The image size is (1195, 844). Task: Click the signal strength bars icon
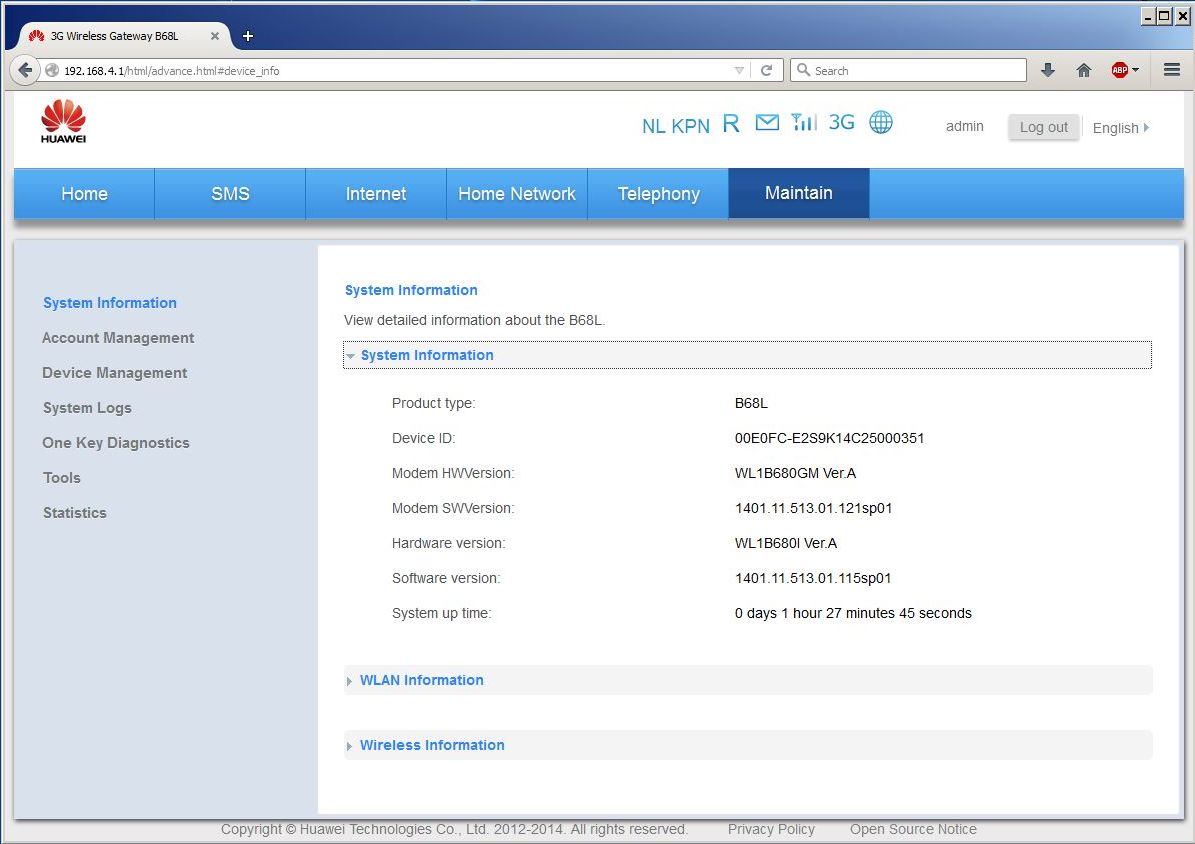coord(803,122)
